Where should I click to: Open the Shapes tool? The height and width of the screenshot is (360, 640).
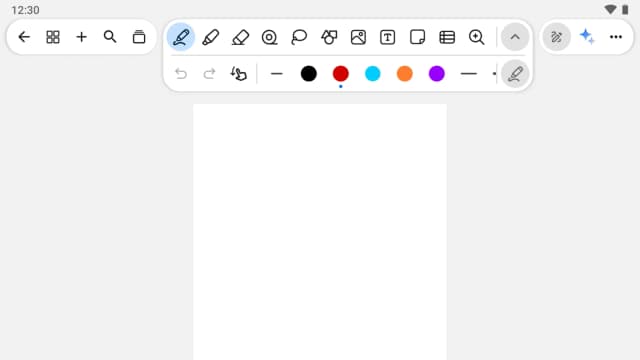[x=329, y=37]
